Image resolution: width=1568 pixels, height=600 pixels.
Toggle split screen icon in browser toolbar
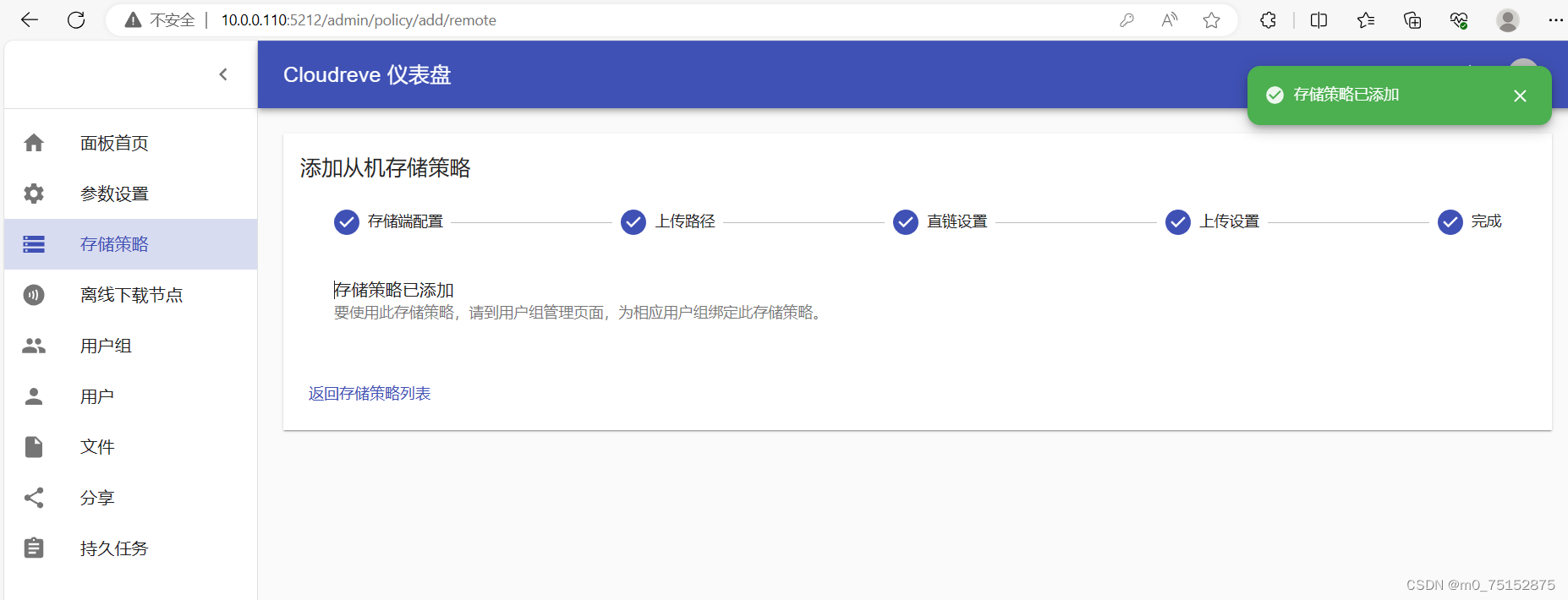click(x=1319, y=20)
